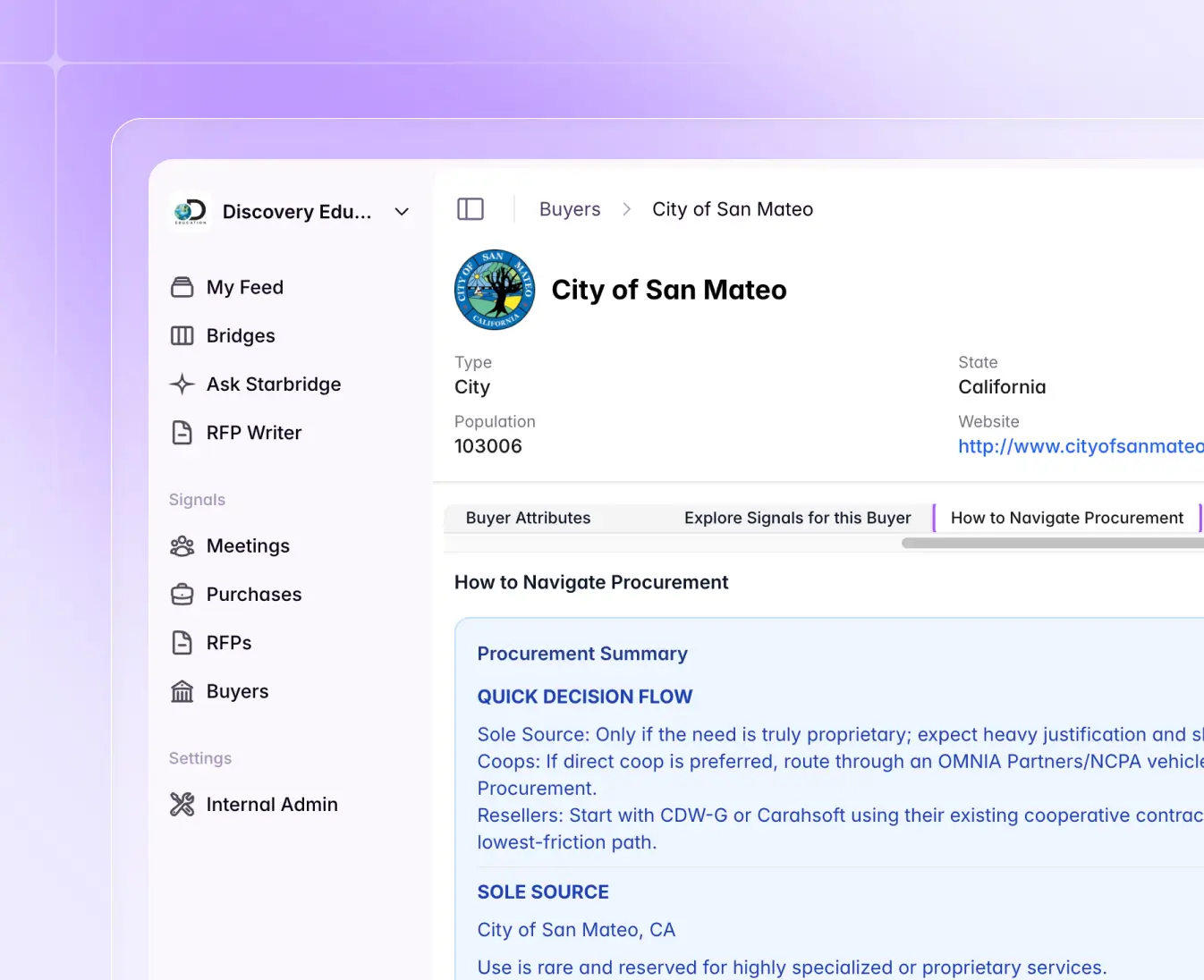Toggle the sidebar panel icon

coord(471,209)
